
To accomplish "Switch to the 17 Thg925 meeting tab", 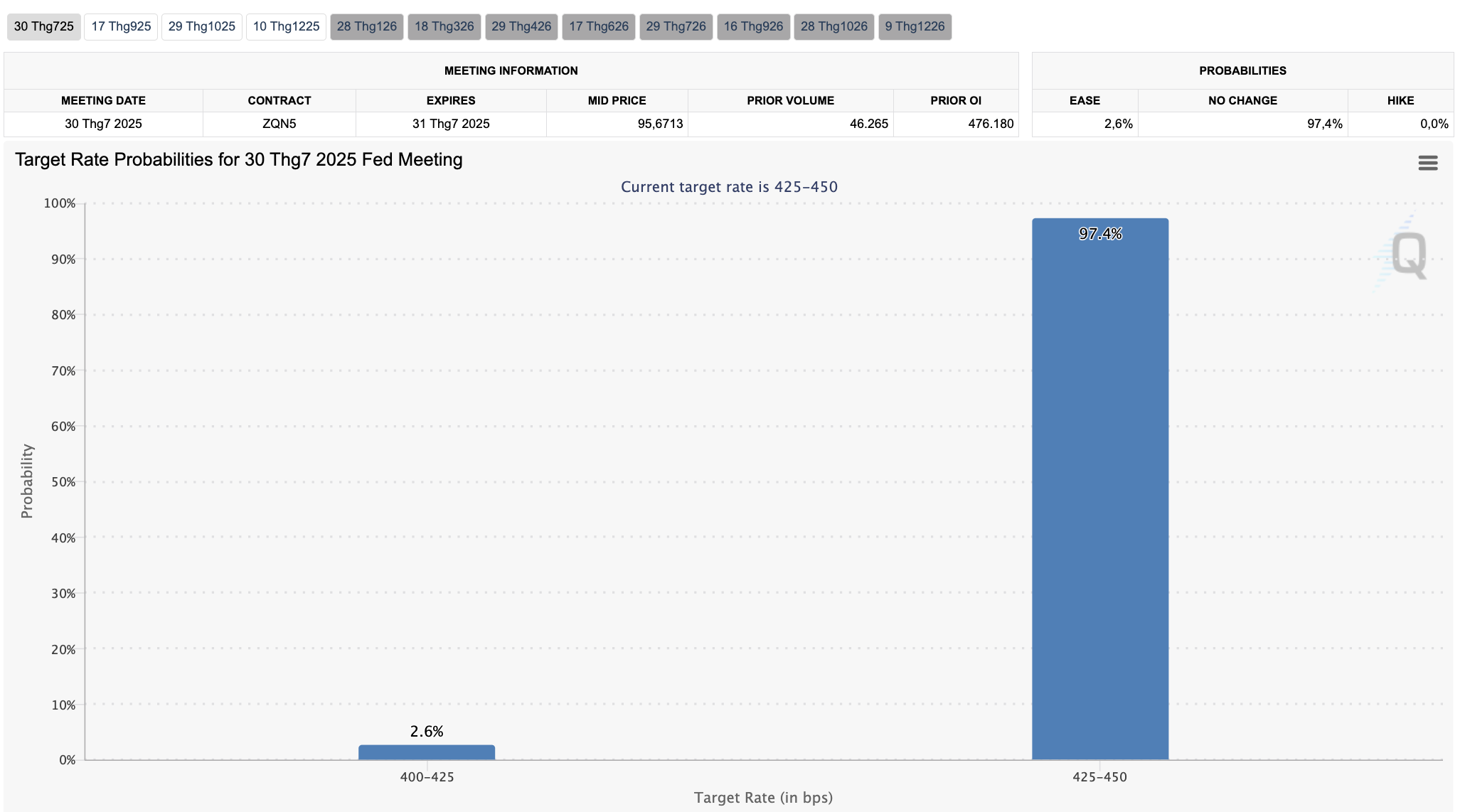I will (121, 27).
